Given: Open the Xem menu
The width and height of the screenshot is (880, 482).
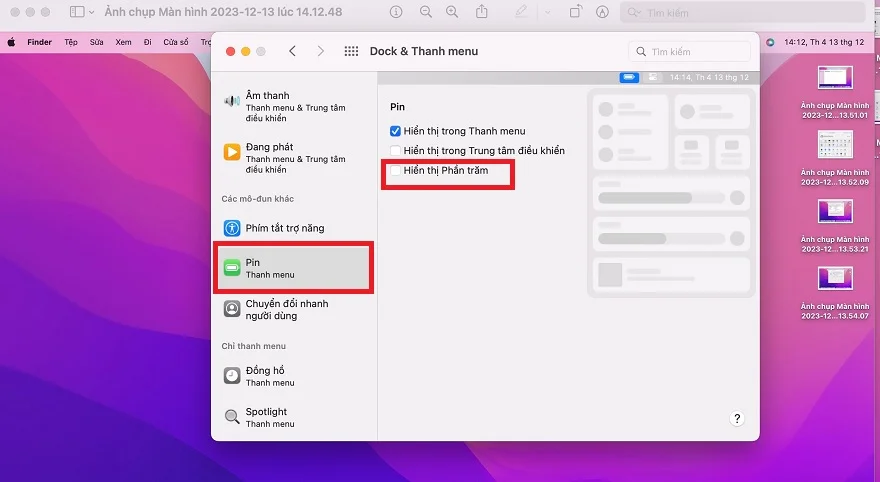Looking at the screenshot, I should [x=123, y=42].
